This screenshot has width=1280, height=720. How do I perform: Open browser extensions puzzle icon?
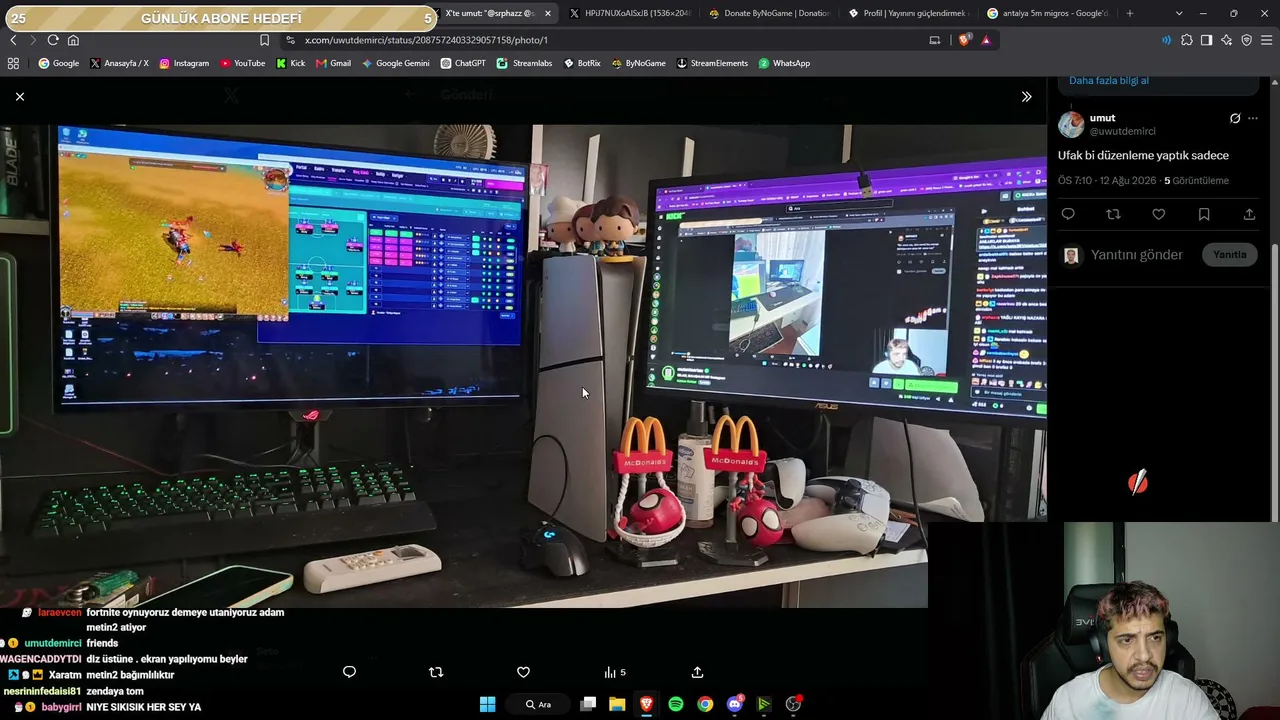click(1187, 40)
